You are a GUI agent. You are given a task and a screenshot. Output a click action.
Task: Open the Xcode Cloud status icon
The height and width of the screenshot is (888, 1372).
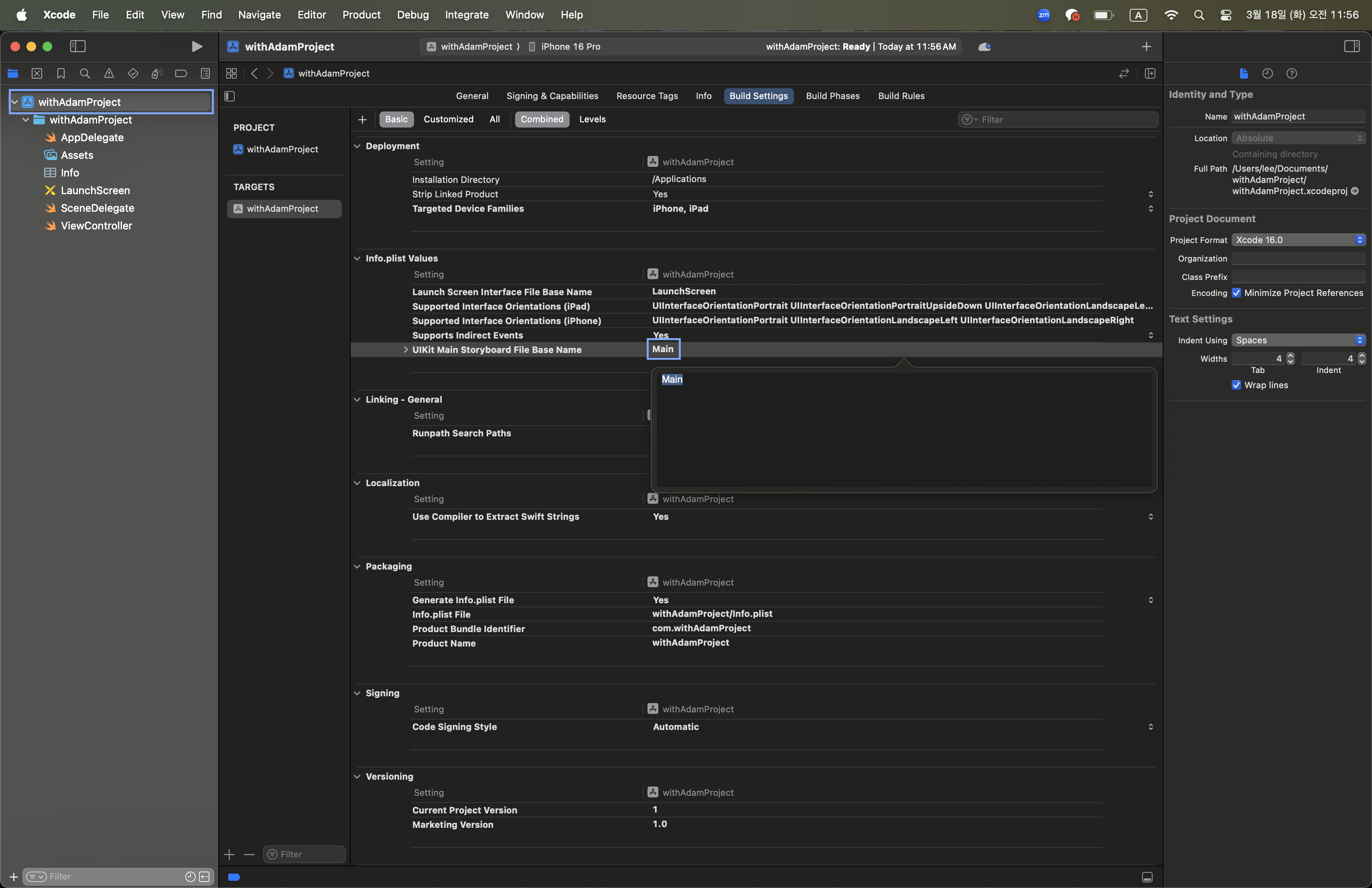(x=984, y=47)
